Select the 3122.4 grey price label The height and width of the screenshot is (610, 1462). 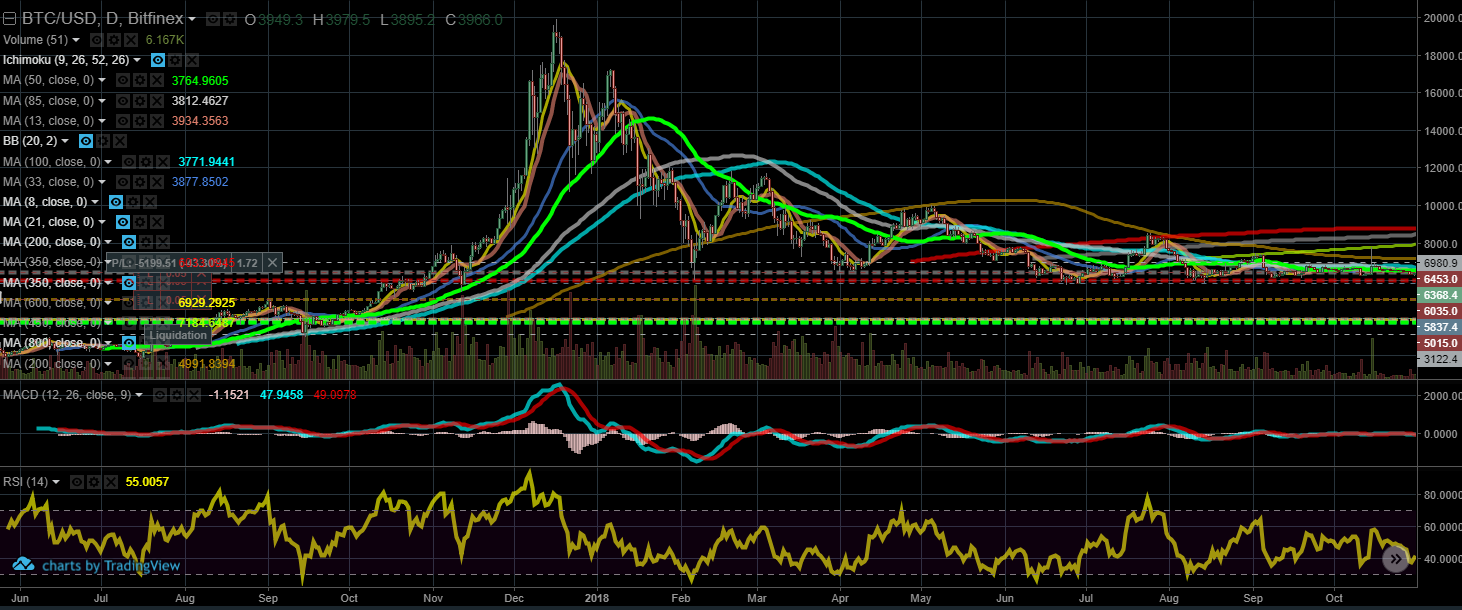[x=1441, y=359]
